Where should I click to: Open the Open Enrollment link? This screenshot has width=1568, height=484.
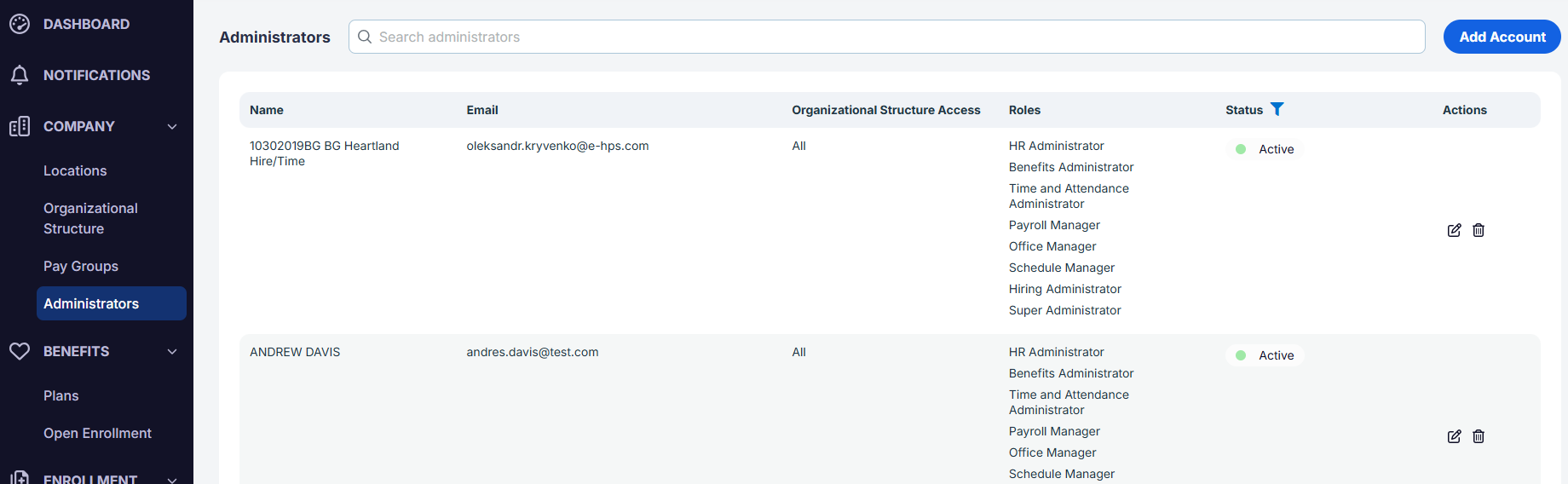[x=97, y=433]
